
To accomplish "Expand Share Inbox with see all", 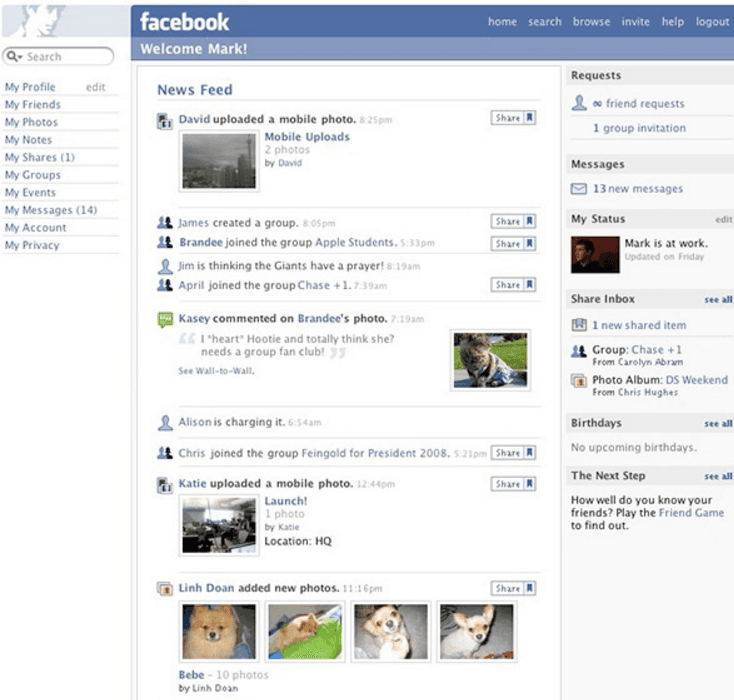I will tap(717, 300).
